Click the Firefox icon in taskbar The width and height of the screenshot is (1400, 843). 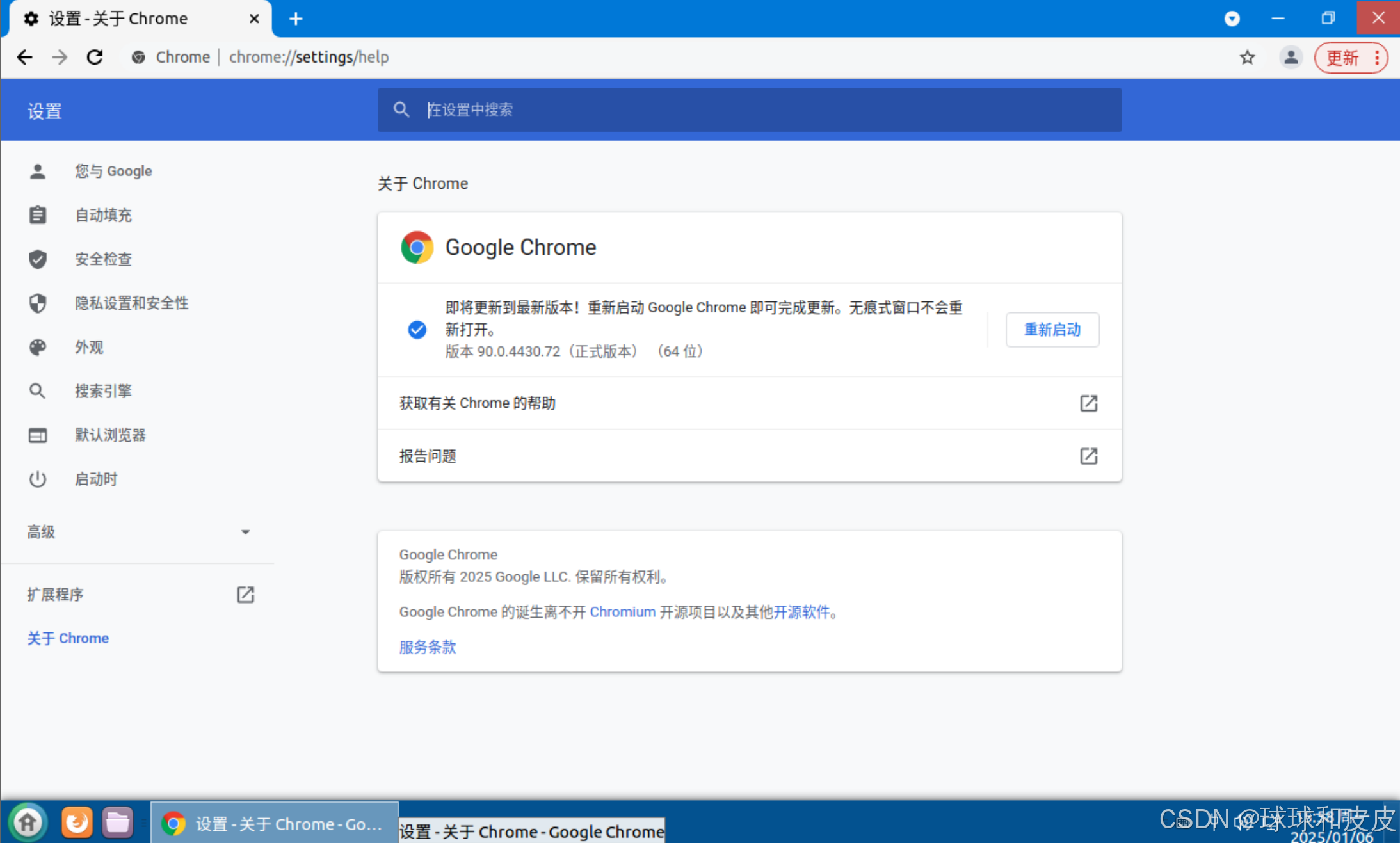coord(77,822)
